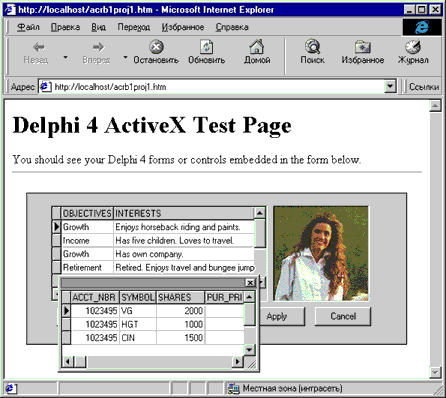
Task: Click the page icon in the address bar
Action: [x=45, y=87]
